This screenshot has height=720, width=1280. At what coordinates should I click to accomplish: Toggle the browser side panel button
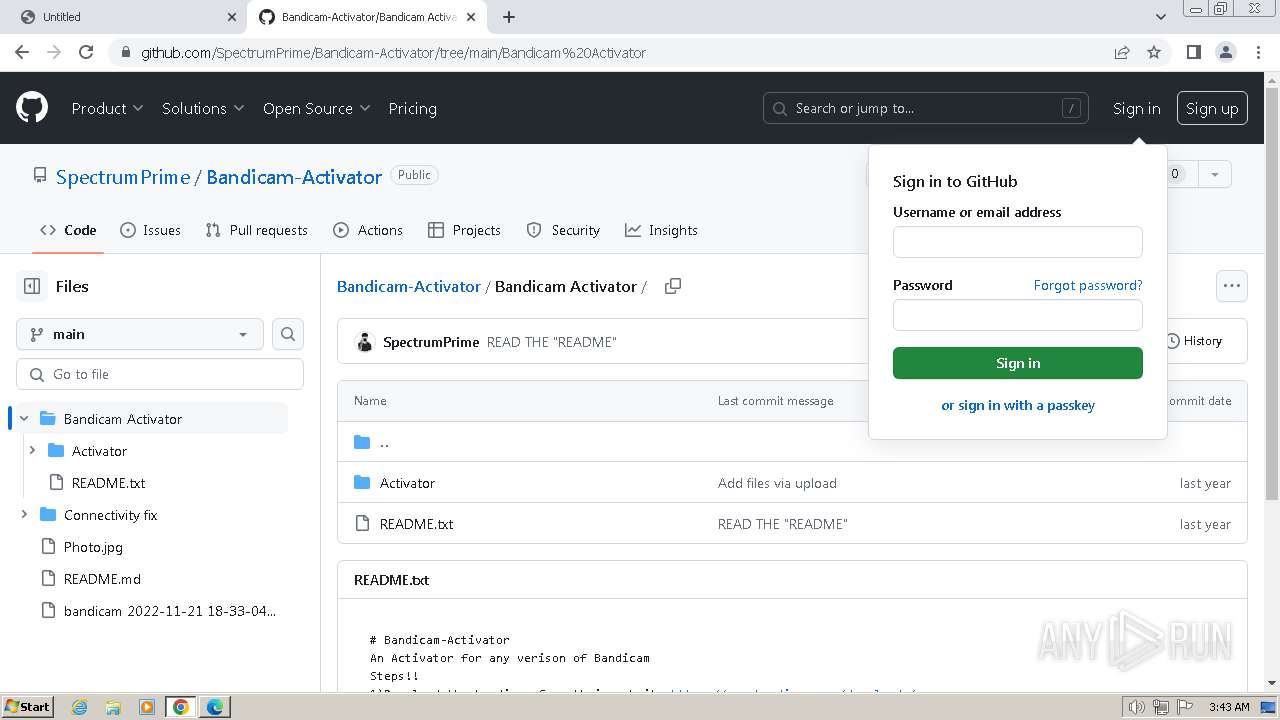tap(1193, 52)
